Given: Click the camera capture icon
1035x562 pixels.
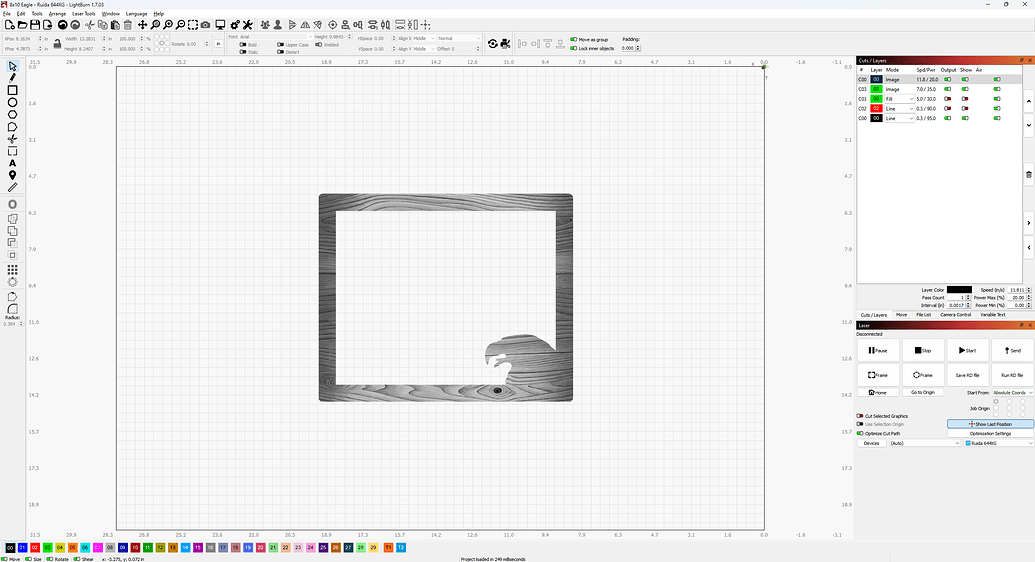Looking at the screenshot, I should (205, 24).
